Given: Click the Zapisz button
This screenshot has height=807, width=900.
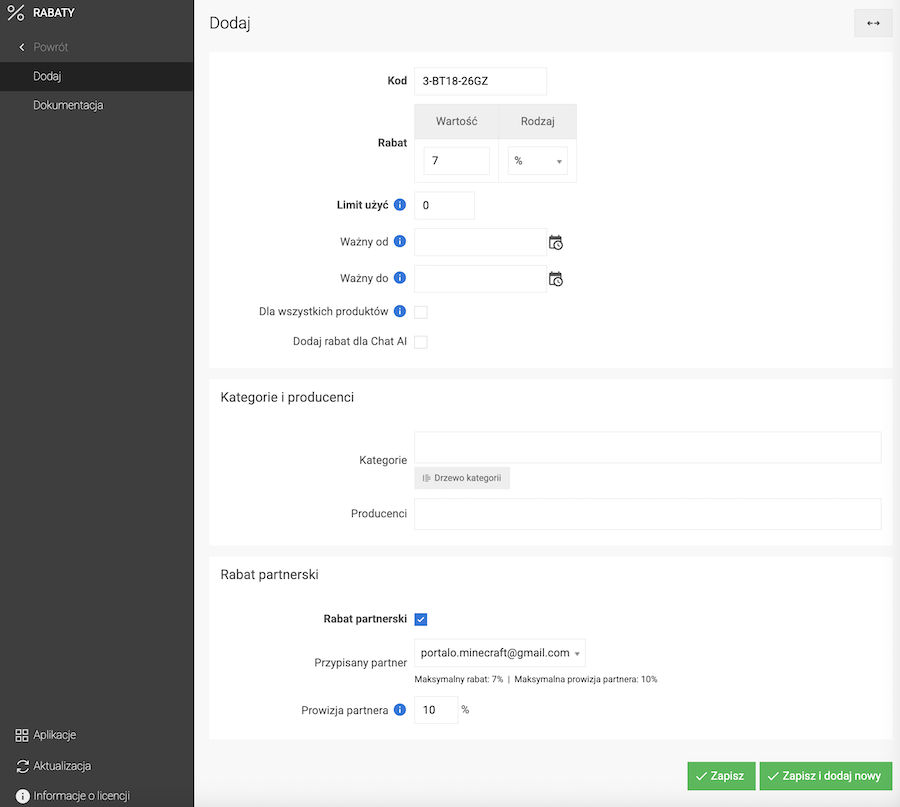Looking at the screenshot, I should [x=721, y=776].
